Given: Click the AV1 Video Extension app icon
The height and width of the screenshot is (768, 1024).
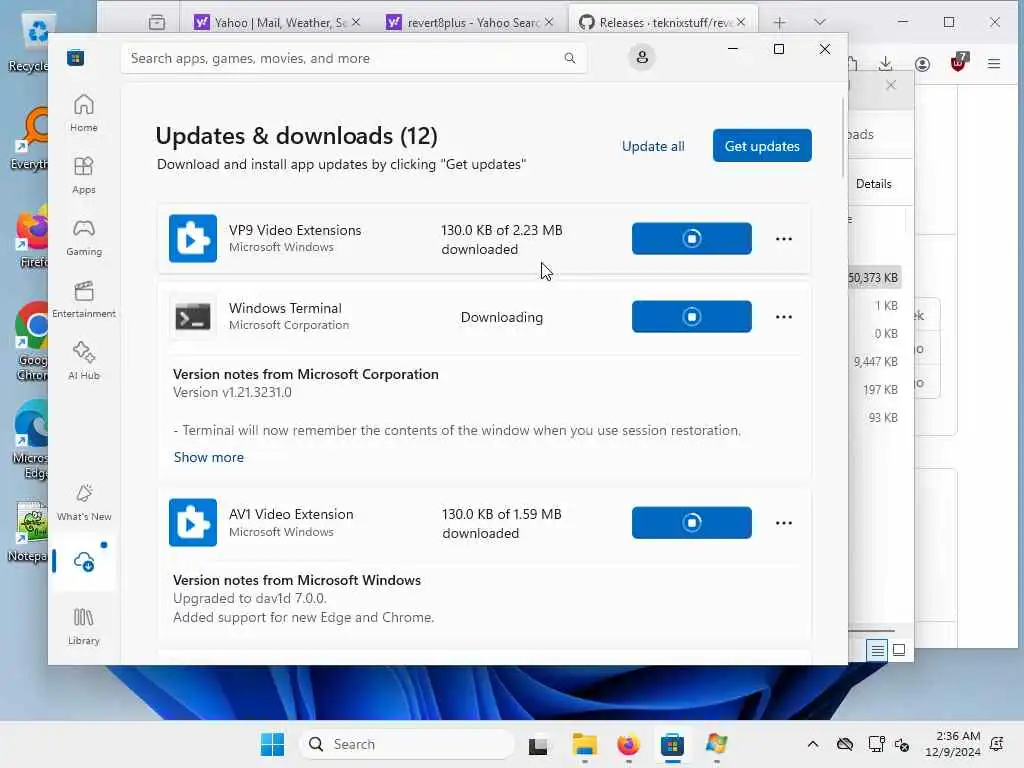Looking at the screenshot, I should pyautogui.click(x=193, y=522).
